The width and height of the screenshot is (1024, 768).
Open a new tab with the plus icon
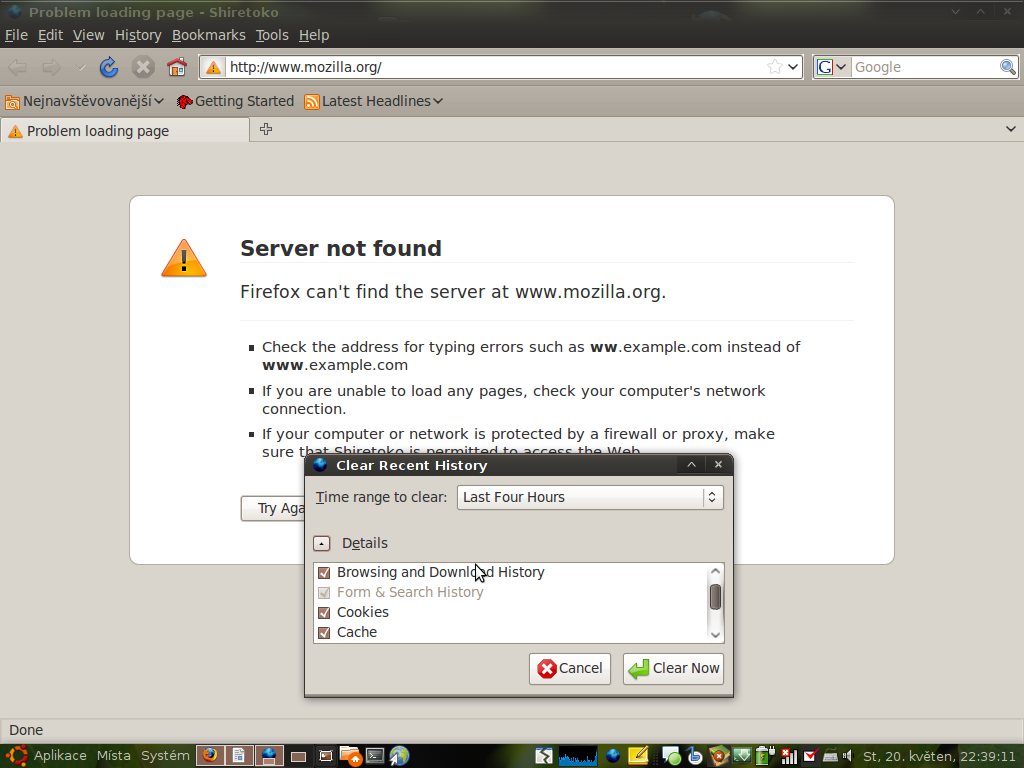tap(266, 129)
